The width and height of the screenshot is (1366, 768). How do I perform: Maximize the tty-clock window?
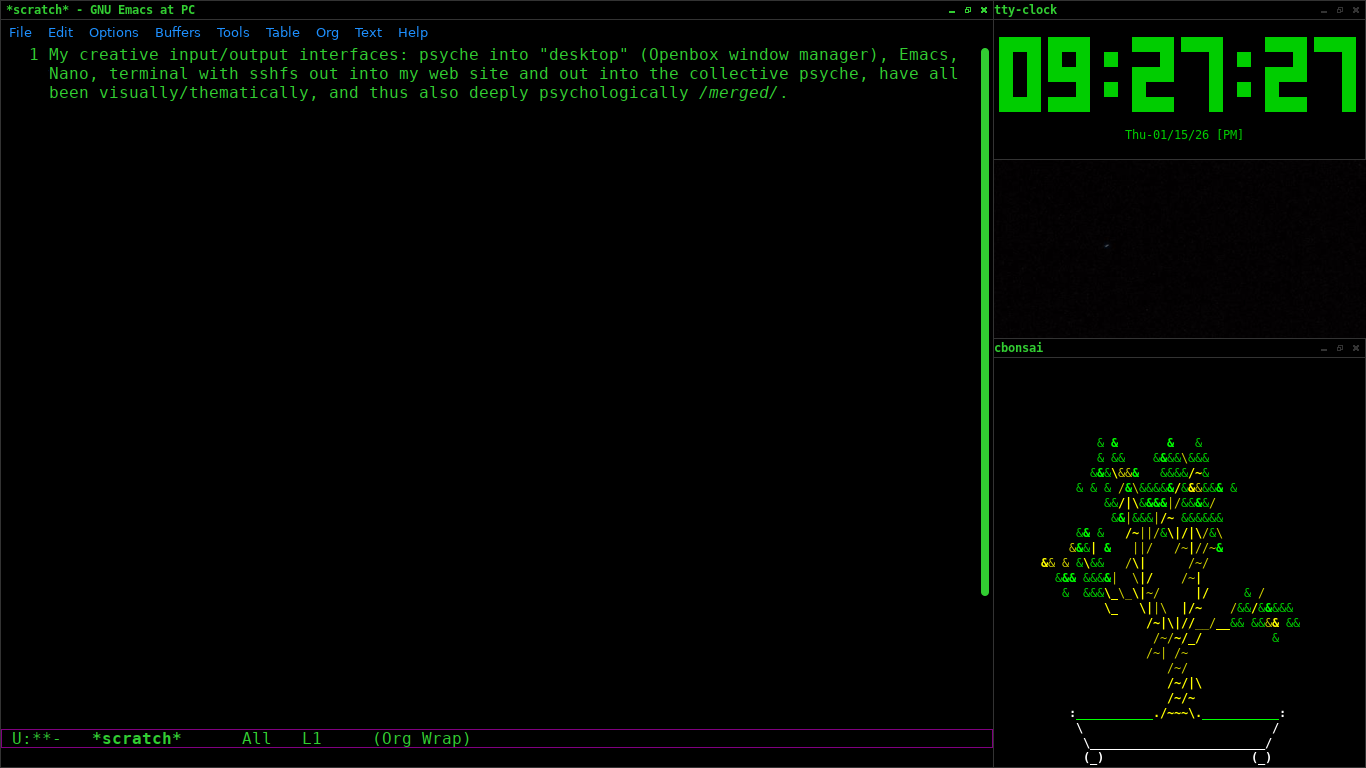1340,10
